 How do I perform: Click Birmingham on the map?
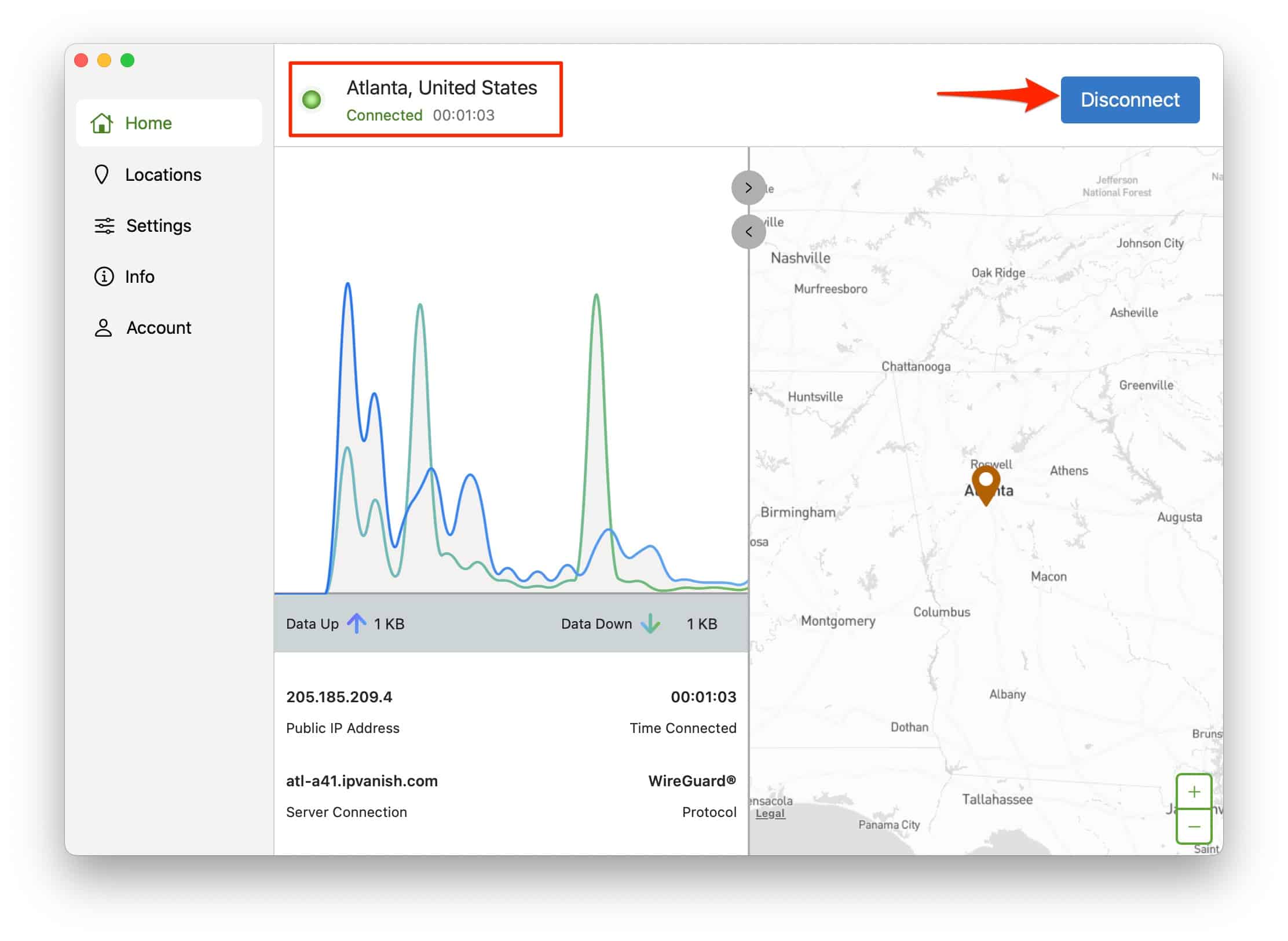[x=798, y=512]
